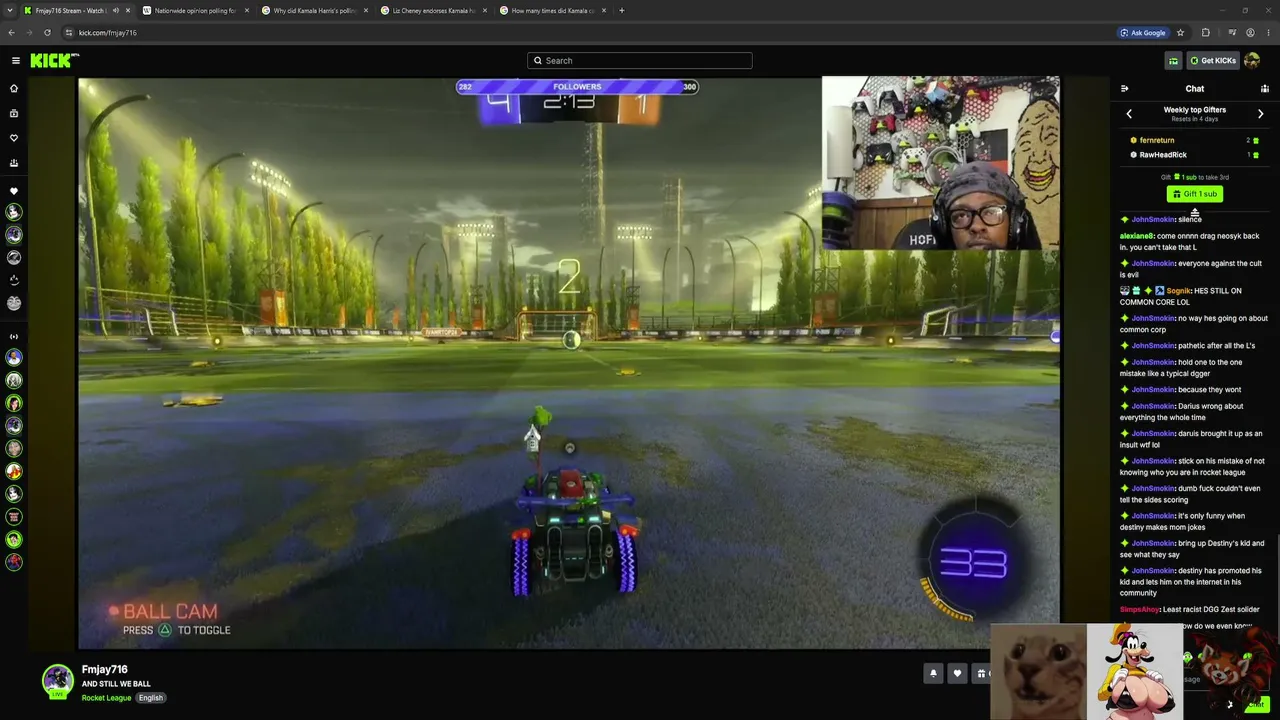Click the Get KICKs button
Screen dimensions: 1280x720
click(x=1213, y=60)
